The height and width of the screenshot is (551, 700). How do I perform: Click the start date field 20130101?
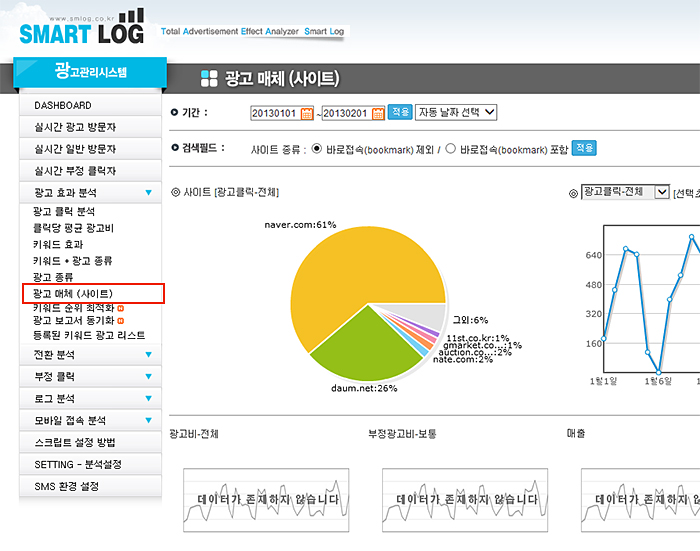[x=275, y=113]
